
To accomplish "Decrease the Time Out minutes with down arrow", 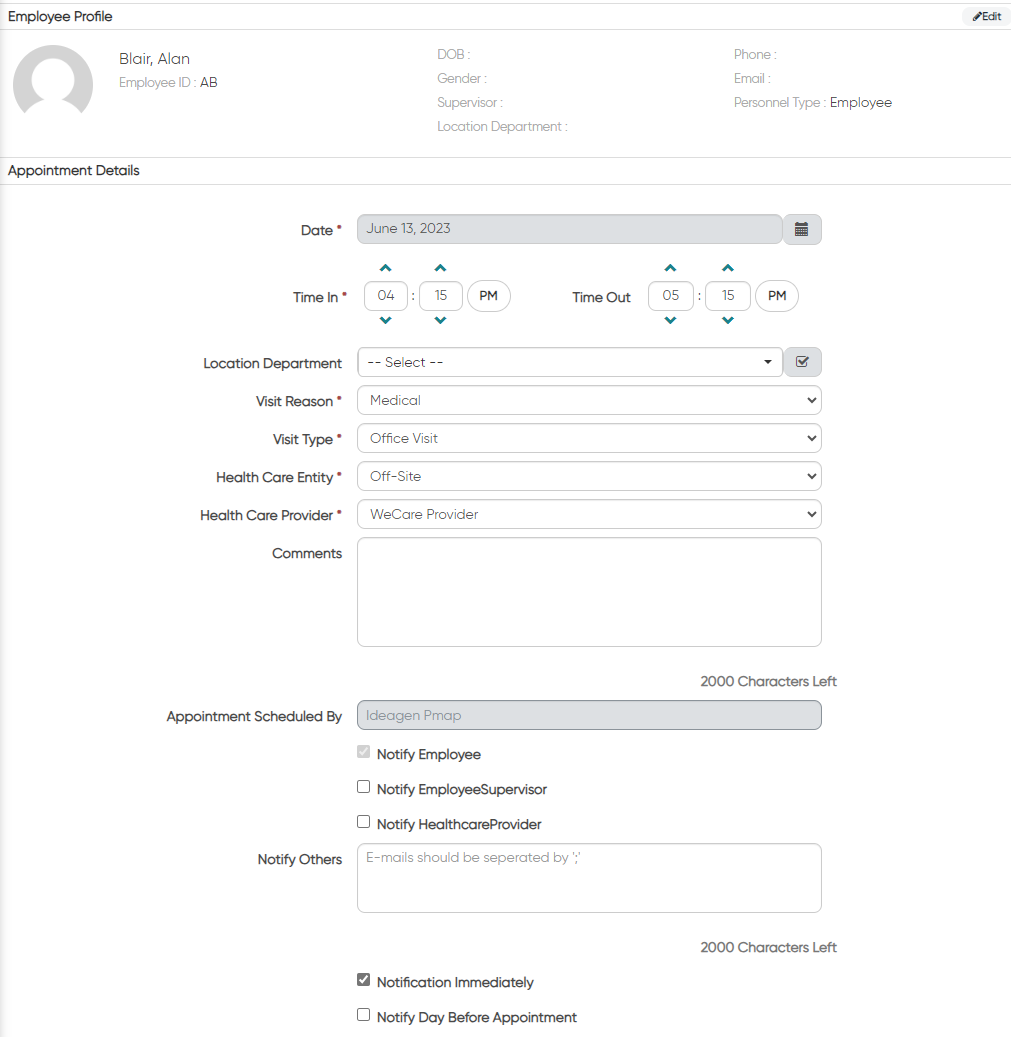I will 728,320.
